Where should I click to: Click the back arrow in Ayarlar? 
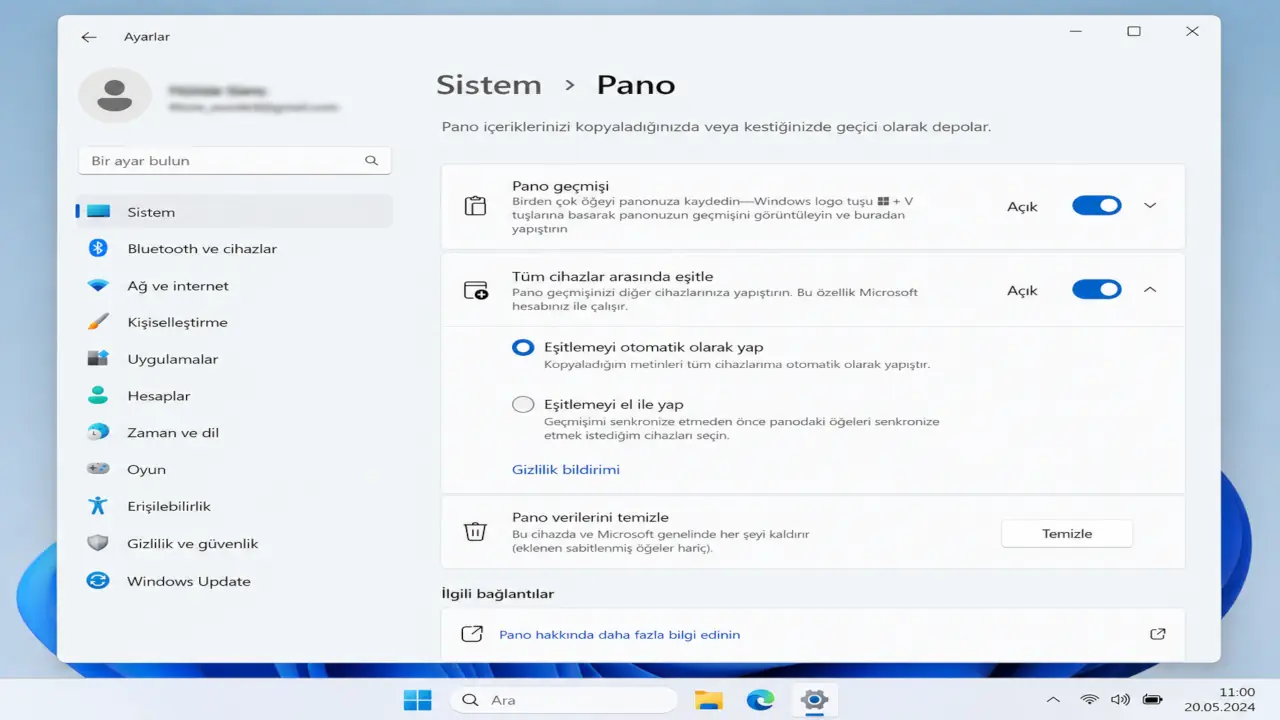click(89, 37)
